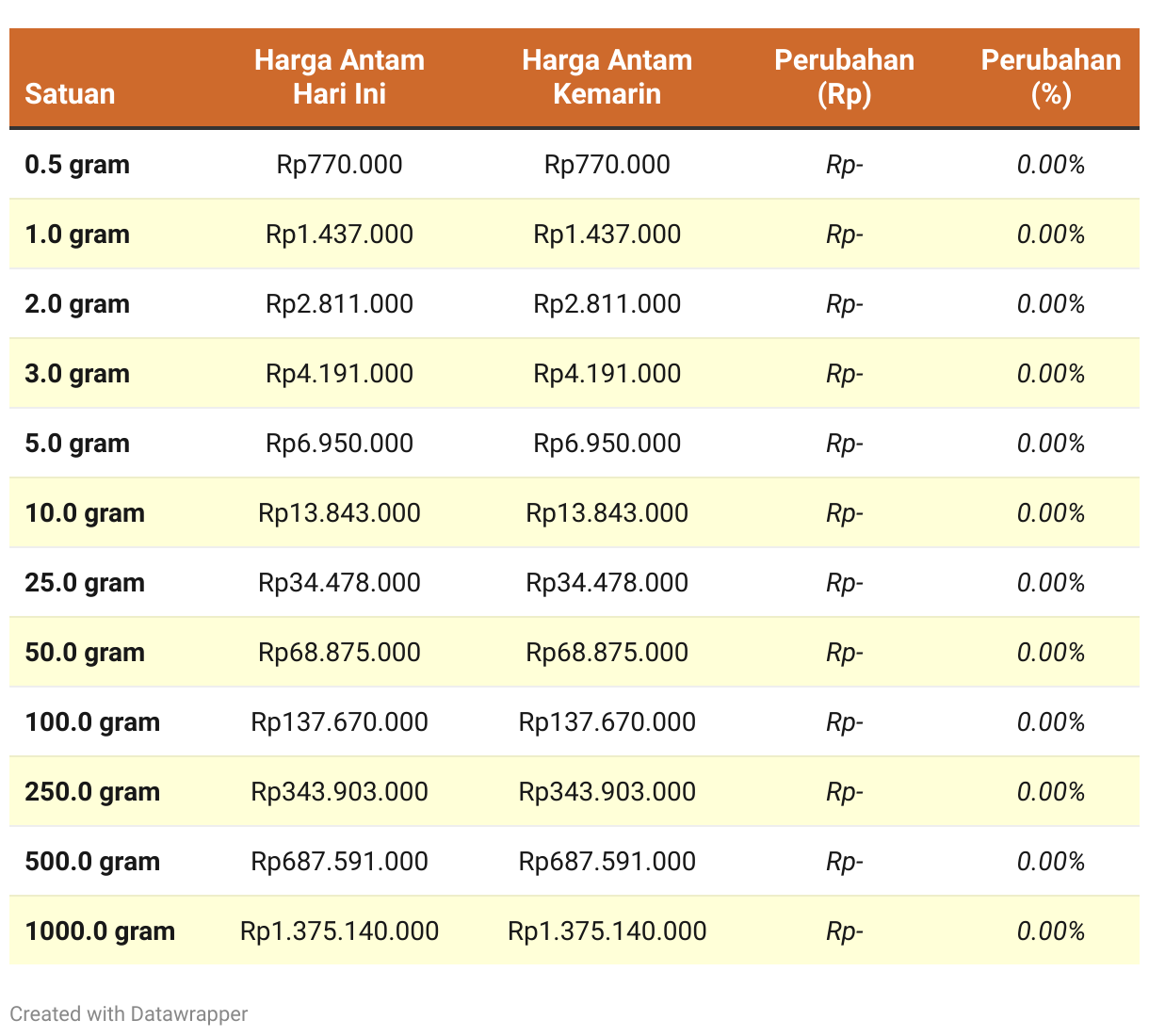Screen dimensions: 1149x1036
Task: Click today's price Rp687.591.000
Action: (339, 862)
